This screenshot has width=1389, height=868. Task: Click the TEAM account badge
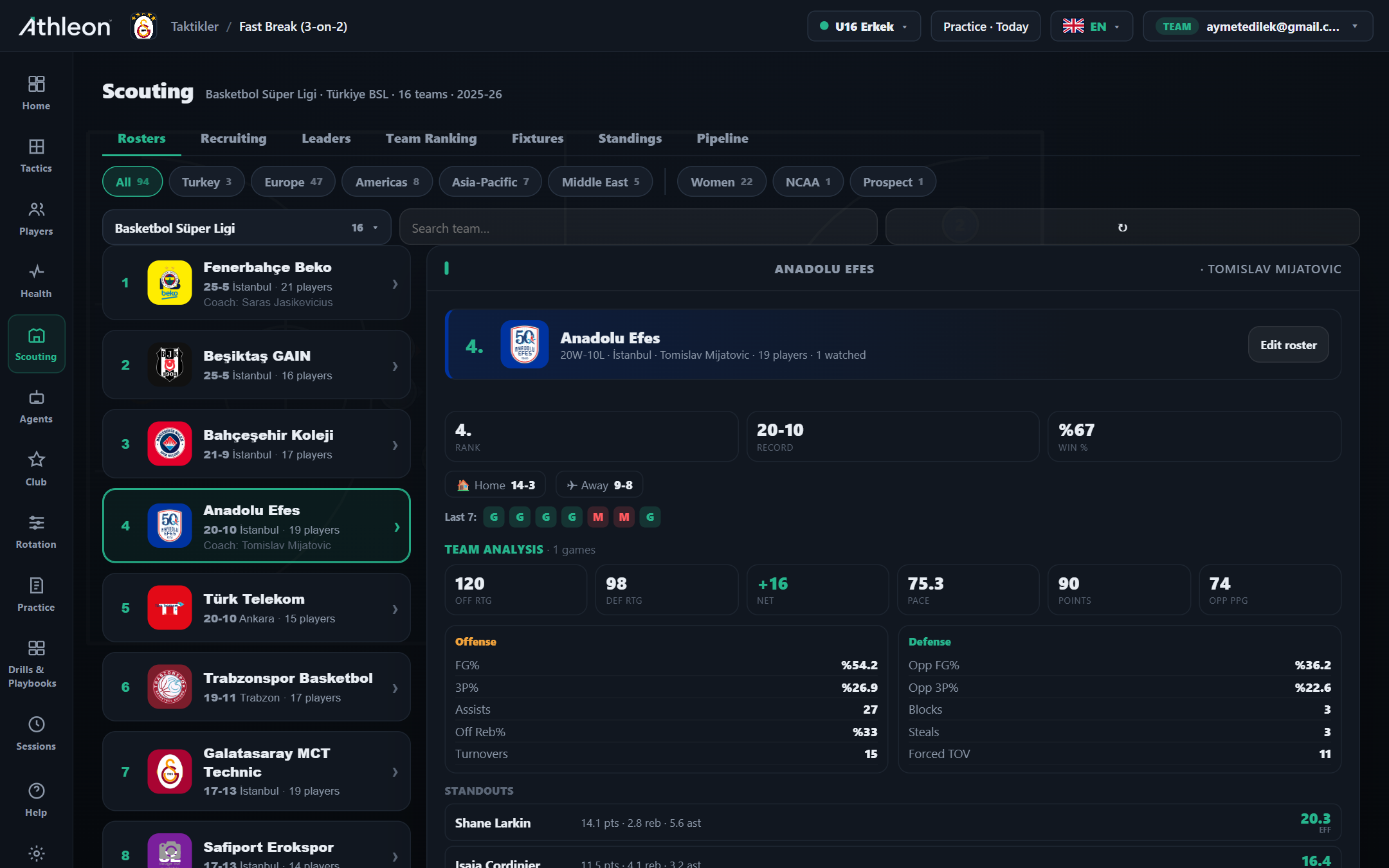click(1177, 26)
